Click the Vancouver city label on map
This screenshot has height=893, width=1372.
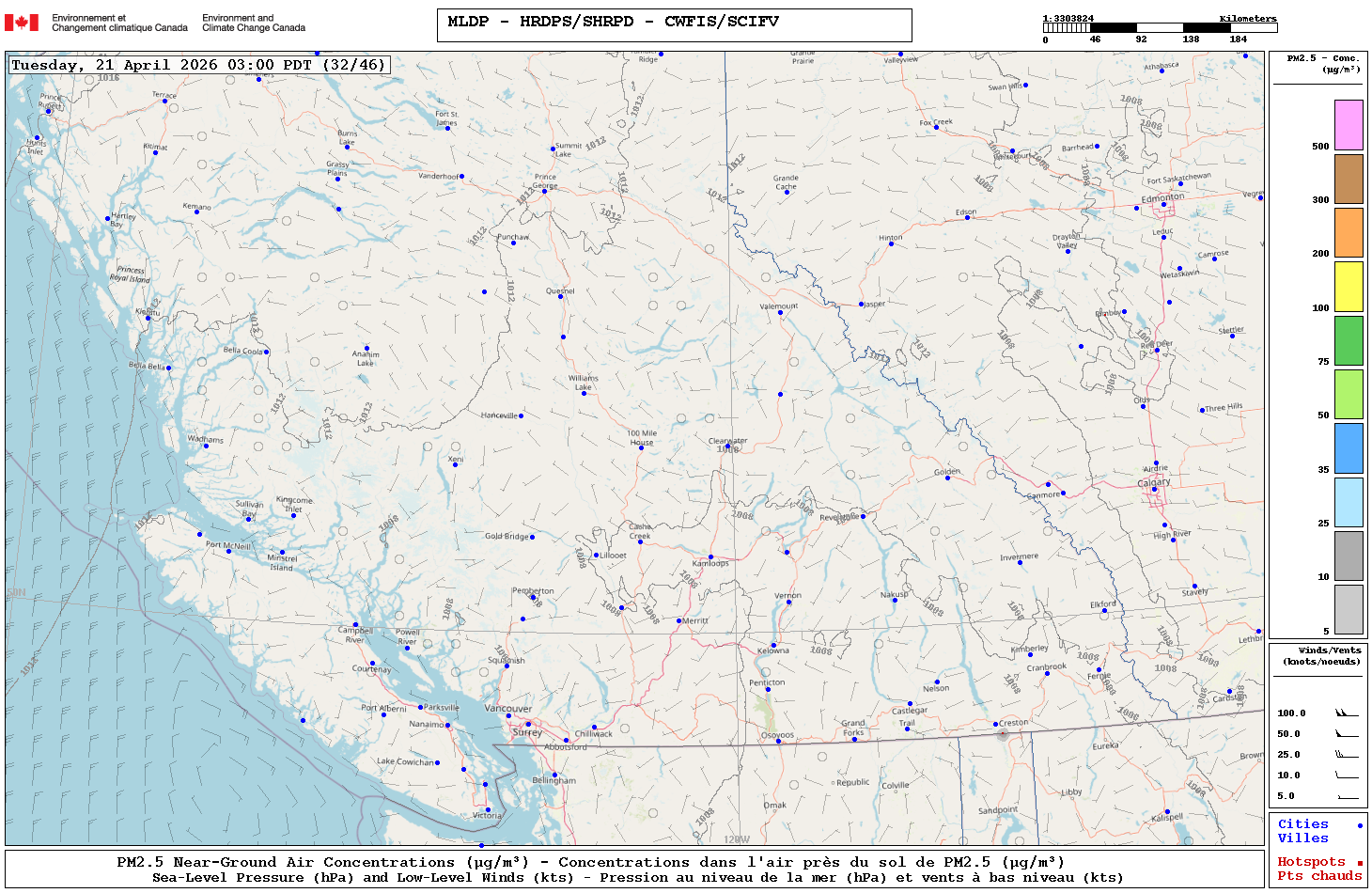click(507, 709)
